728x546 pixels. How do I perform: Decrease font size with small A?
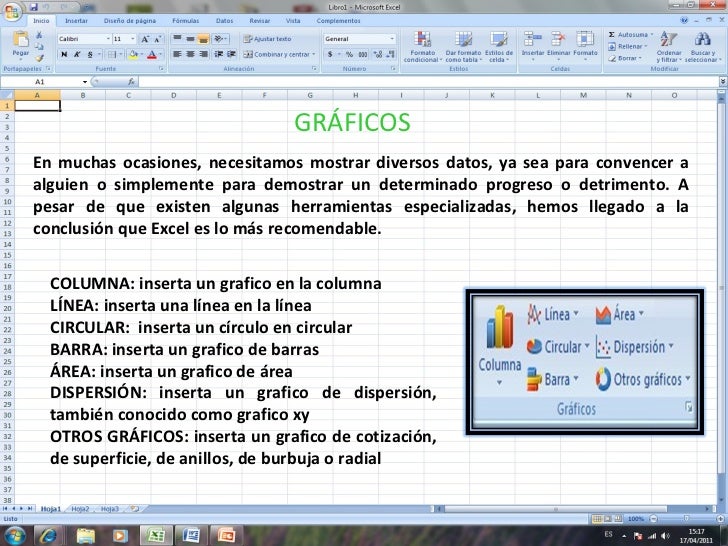pos(157,39)
